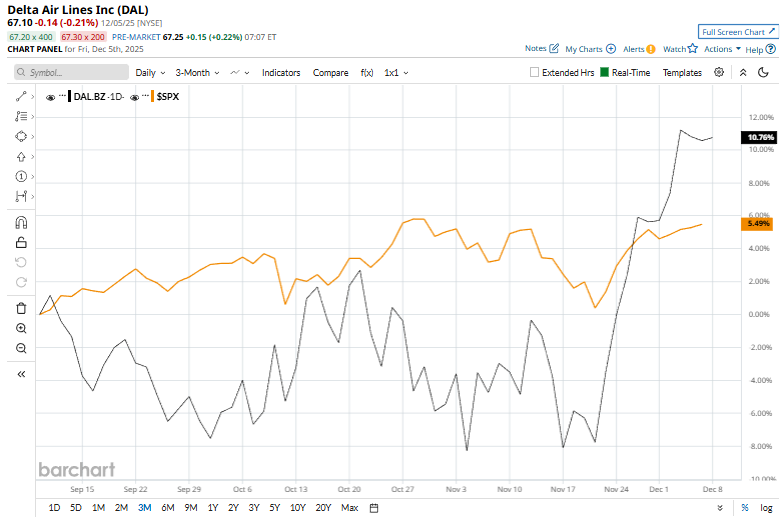This screenshot has width=782, height=522.
Task: Click the Watch star icon
Action: [693, 48]
